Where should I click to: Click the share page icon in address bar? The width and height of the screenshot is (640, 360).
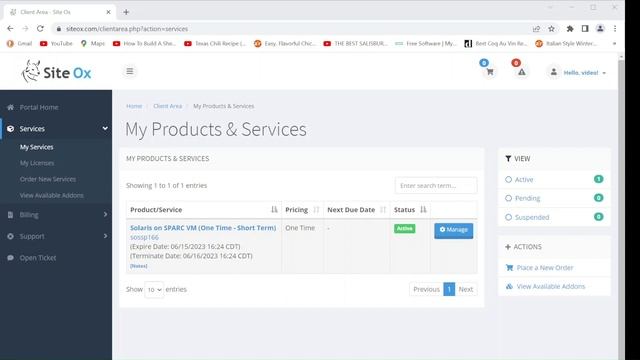coord(536,29)
